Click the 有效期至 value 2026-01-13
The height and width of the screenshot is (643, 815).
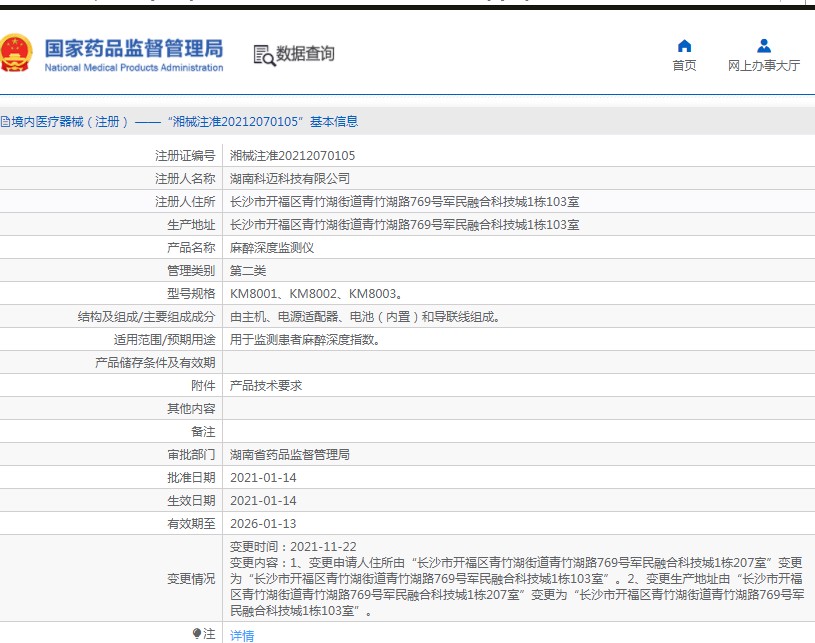click(x=263, y=523)
